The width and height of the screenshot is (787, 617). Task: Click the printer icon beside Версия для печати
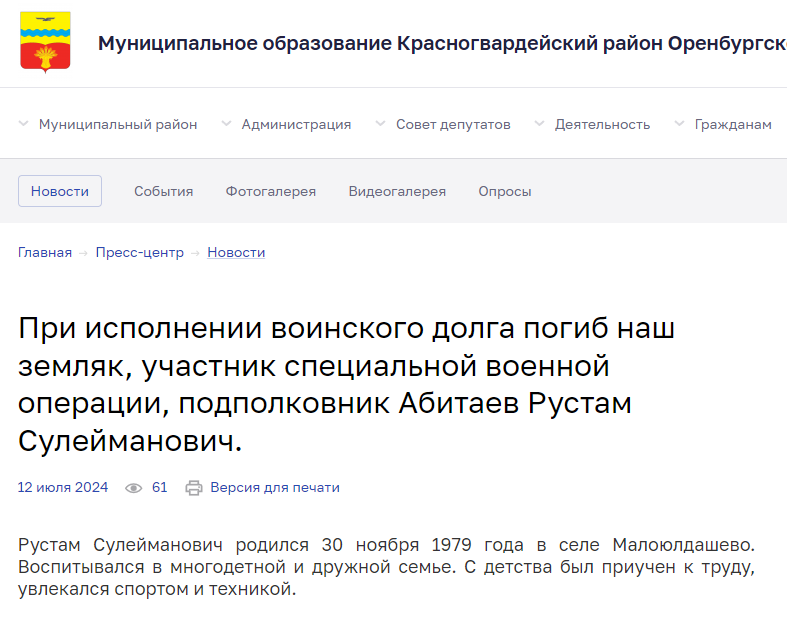(x=194, y=488)
